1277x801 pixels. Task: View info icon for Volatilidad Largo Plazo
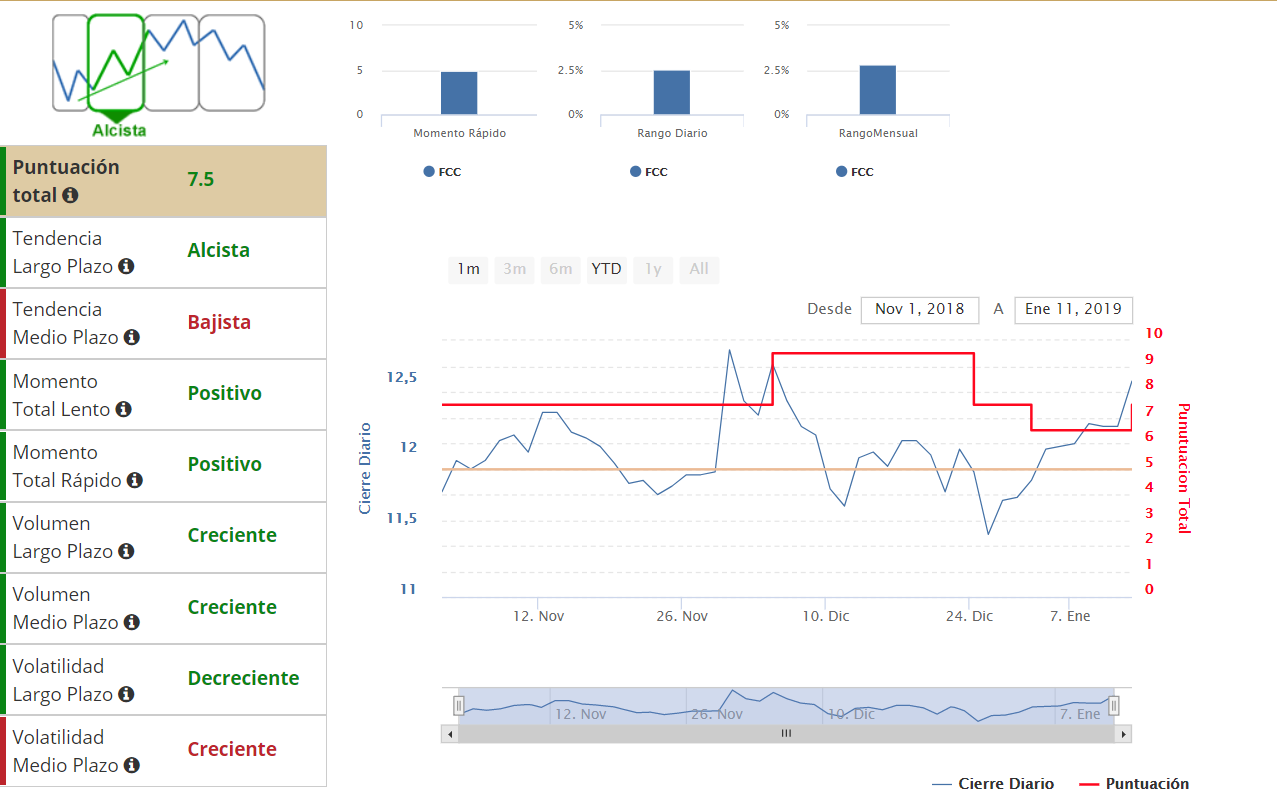coord(126,694)
